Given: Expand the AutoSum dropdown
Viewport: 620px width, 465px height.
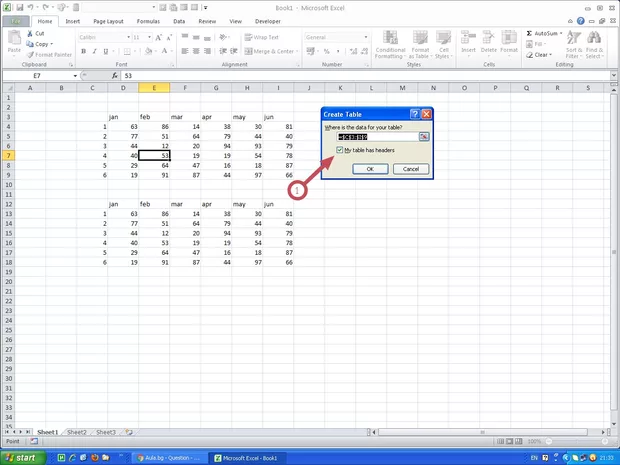Looking at the screenshot, I should tap(555, 32).
